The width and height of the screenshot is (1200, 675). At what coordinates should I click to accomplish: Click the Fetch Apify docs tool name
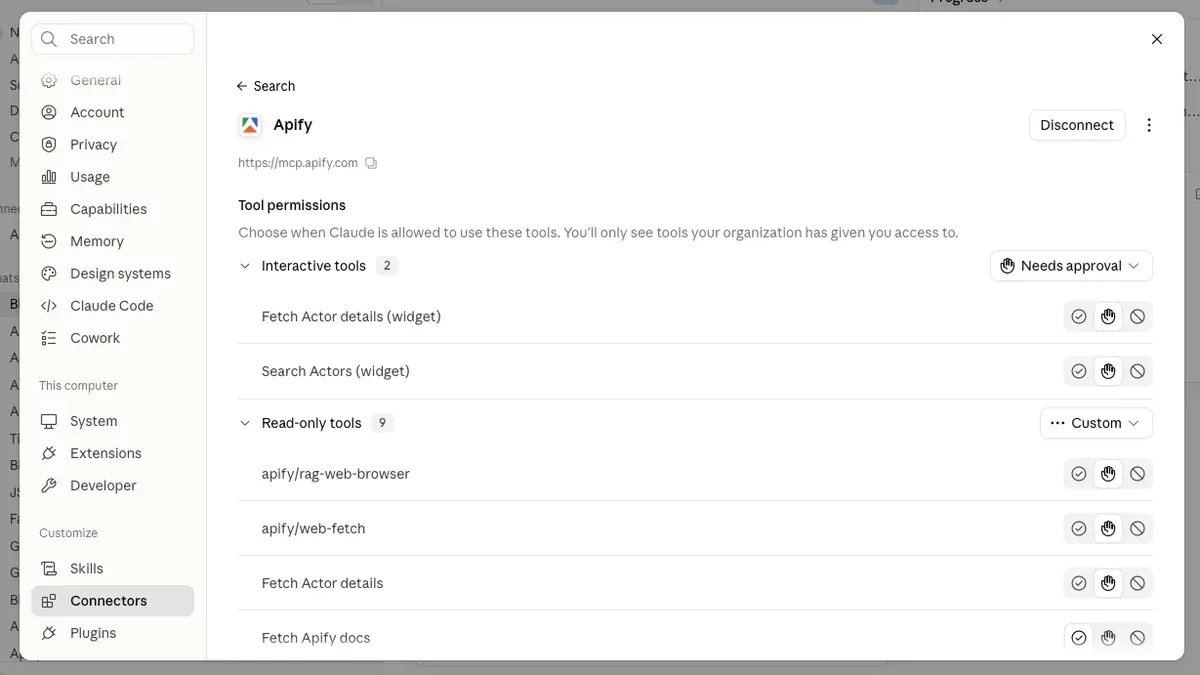pyautogui.click(x=316, y=638)
